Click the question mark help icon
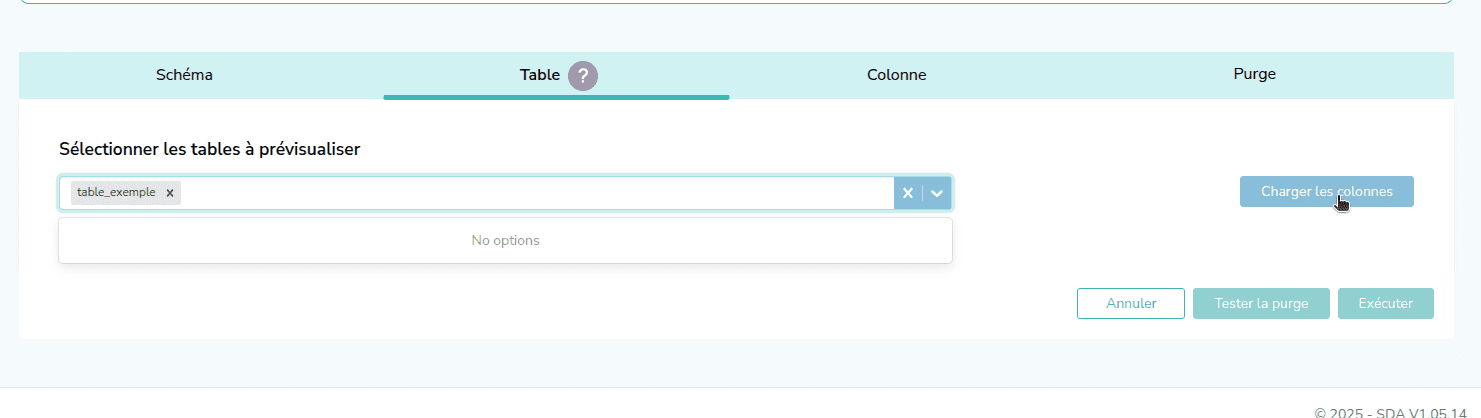1481x418 pixels. tap(583, 75)
